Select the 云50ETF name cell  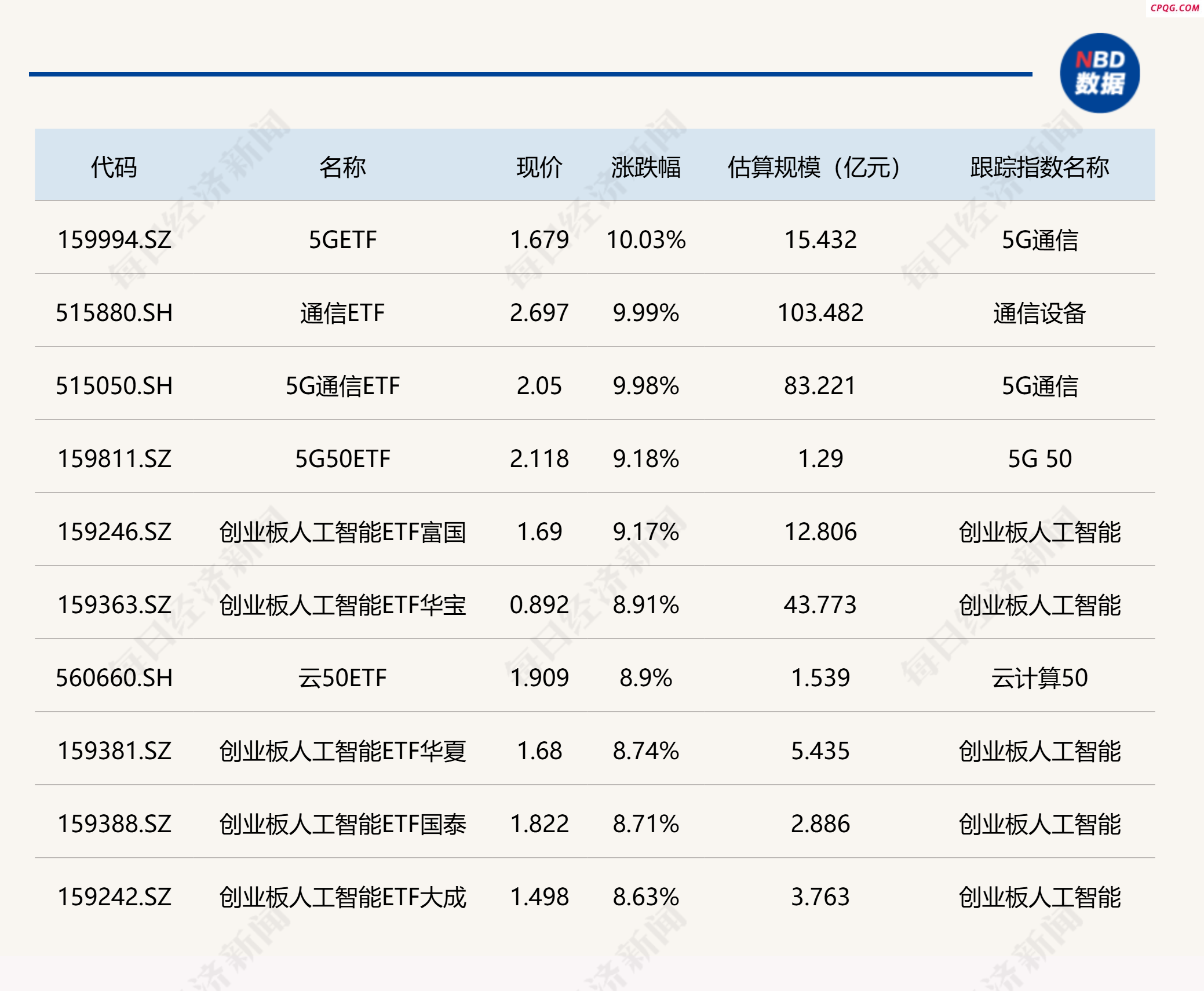(x=342, y=678)
